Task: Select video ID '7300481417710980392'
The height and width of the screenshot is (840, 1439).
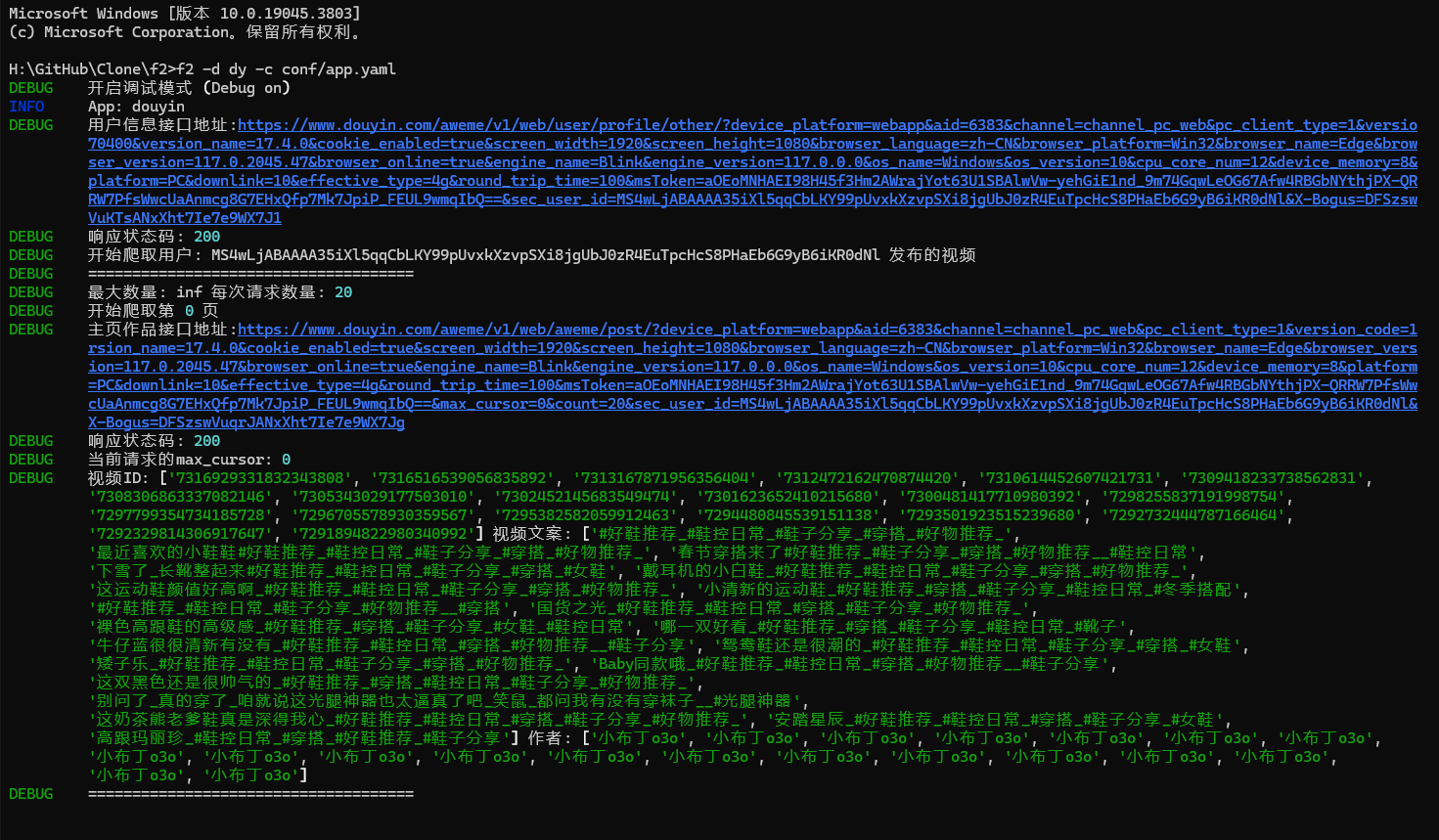Action: click(x=990, y=497)
